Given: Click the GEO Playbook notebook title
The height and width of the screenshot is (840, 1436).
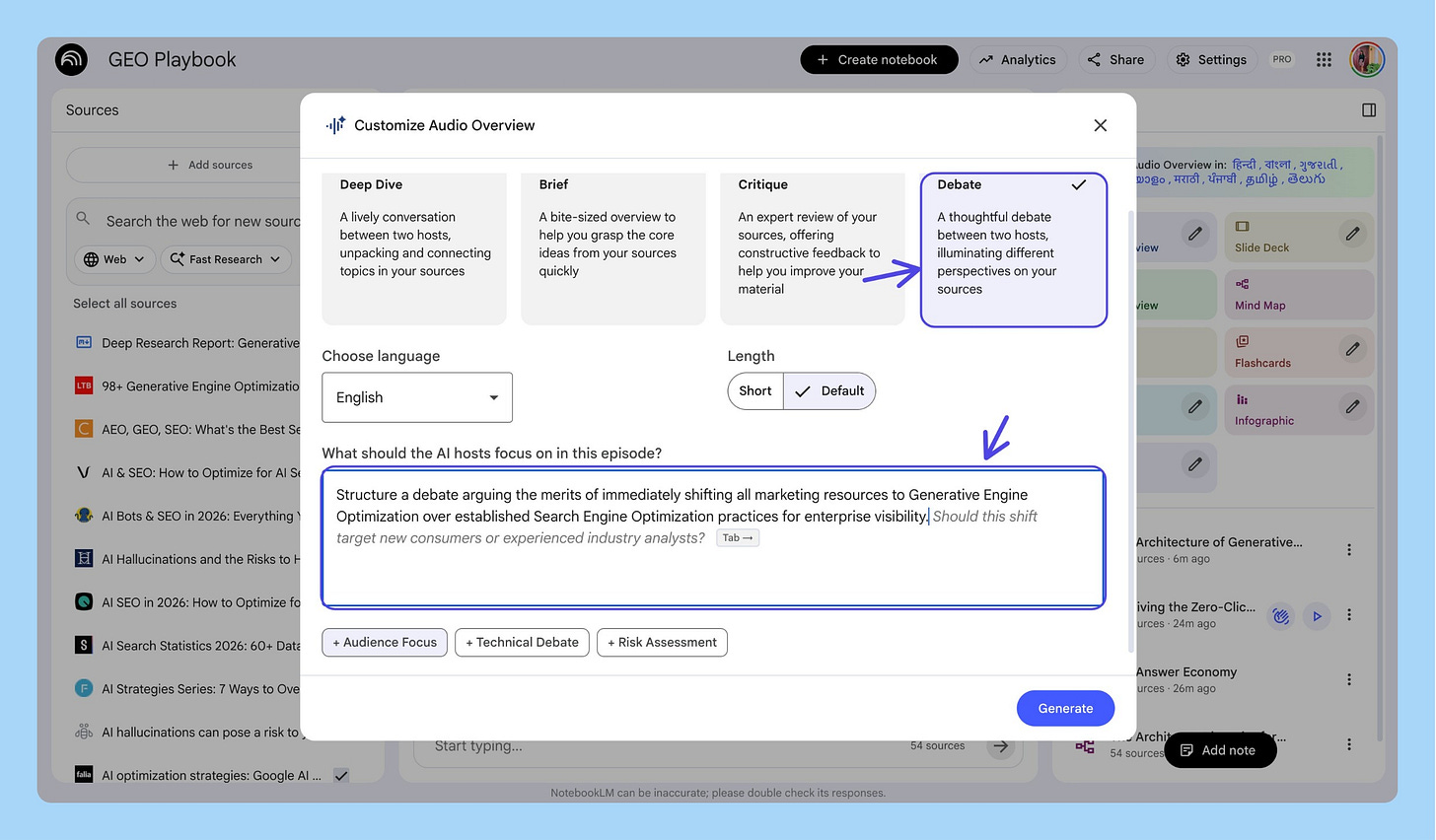Looking at the screenshot, I should coord(173,60).
